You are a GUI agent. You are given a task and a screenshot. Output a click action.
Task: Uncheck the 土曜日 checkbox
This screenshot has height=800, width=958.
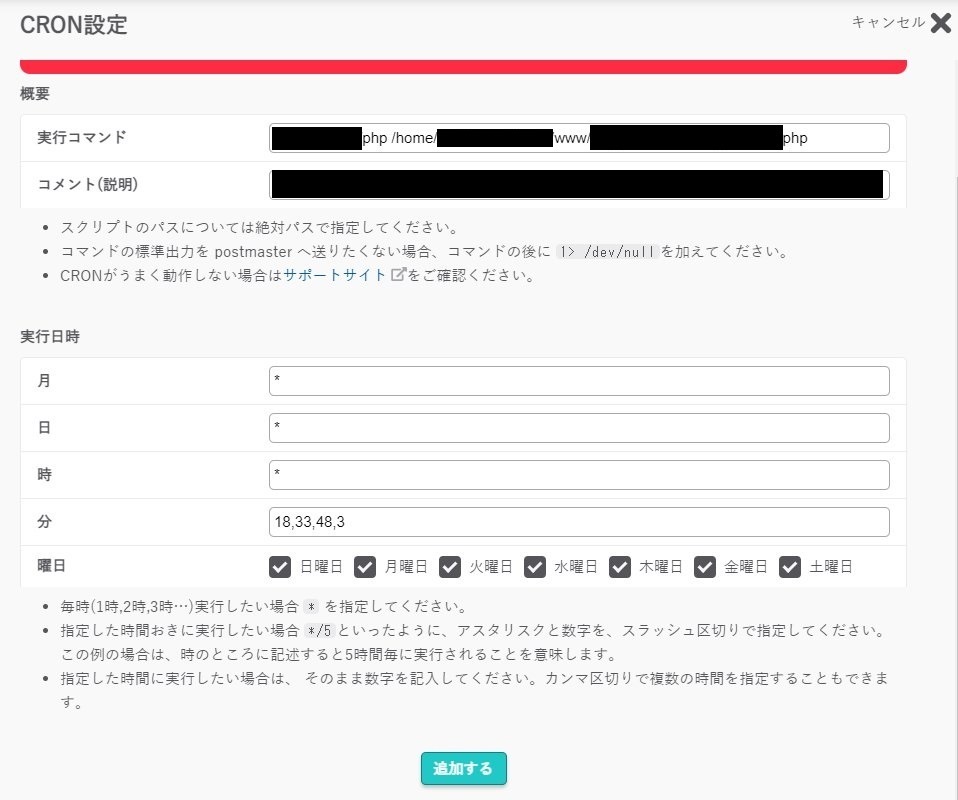click(x=790, y=567)
